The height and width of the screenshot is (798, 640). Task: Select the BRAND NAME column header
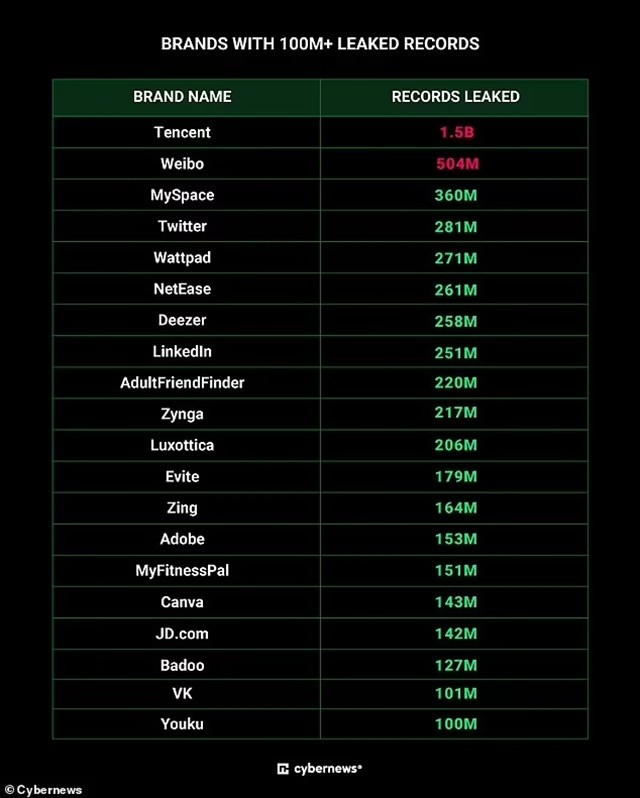182,97
